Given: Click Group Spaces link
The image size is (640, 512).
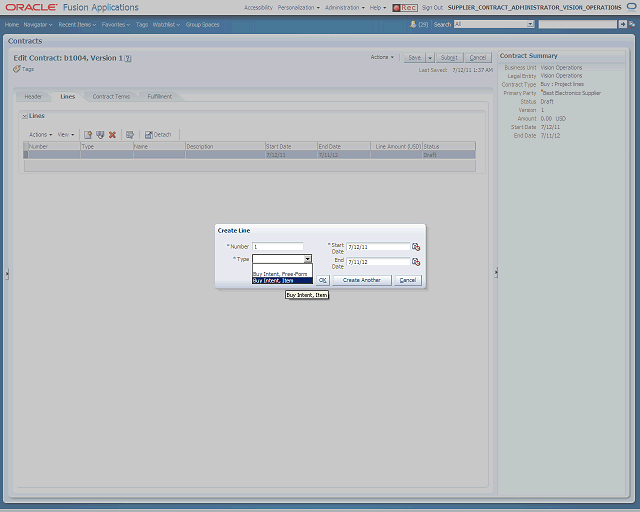Looking at the screenshot, I should (202, 24).
